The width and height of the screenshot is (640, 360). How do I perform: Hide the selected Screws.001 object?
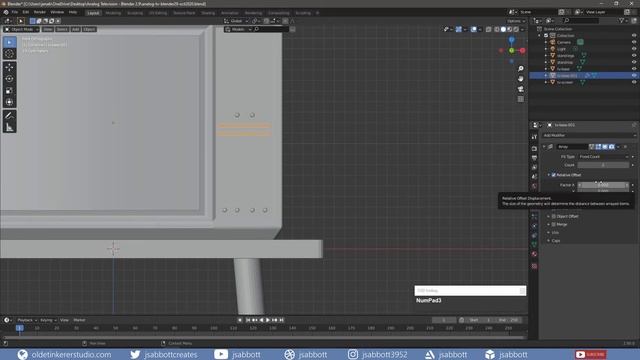click(634, 76)
